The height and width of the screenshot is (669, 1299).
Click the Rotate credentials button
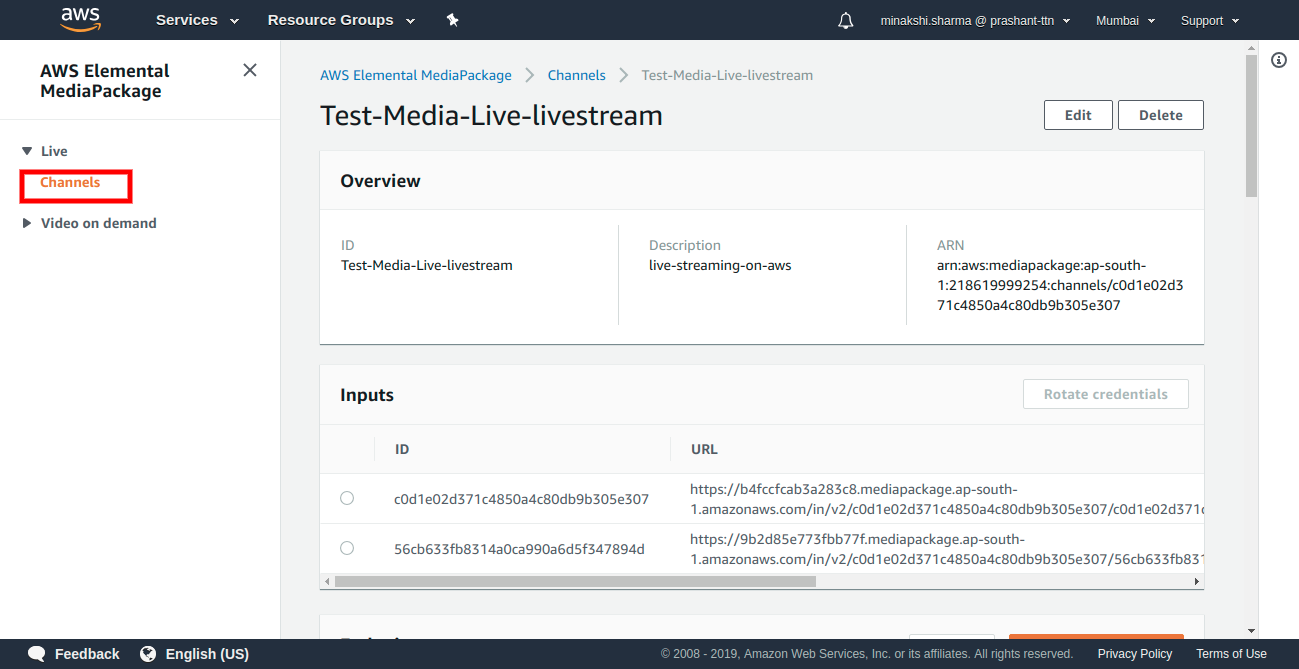click(1106, 394)
